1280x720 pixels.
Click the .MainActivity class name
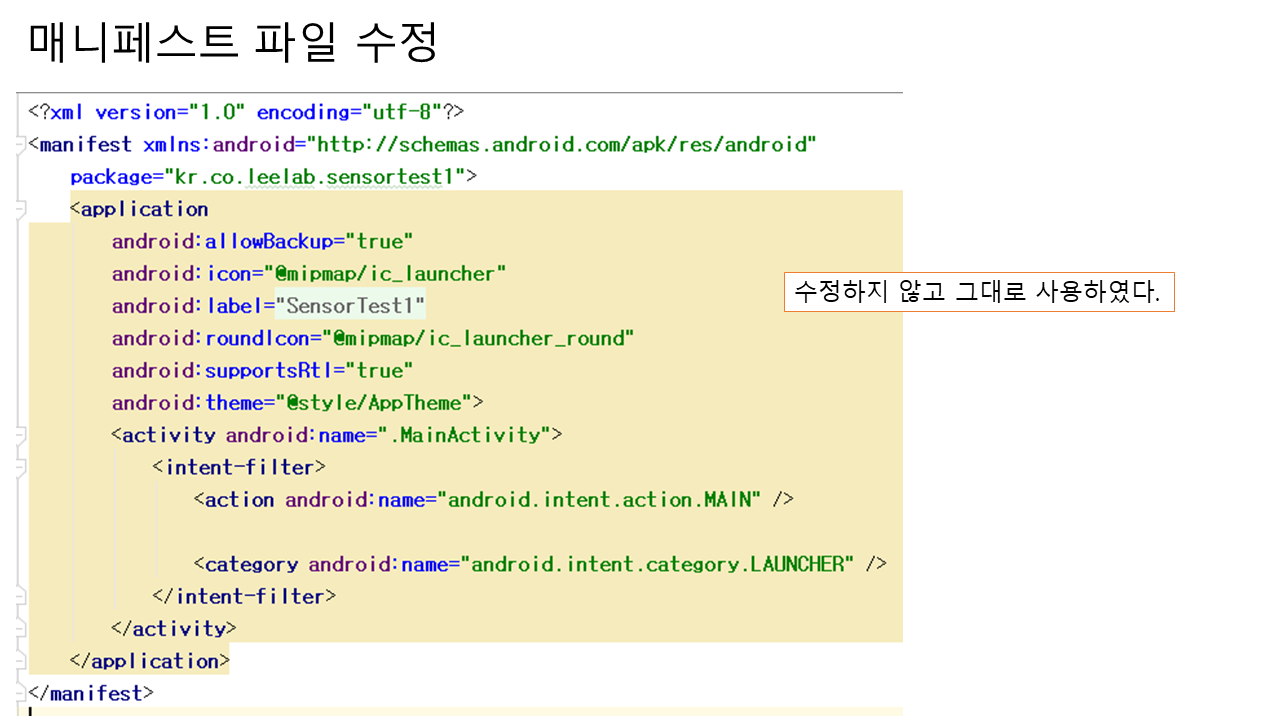point(465,435)
